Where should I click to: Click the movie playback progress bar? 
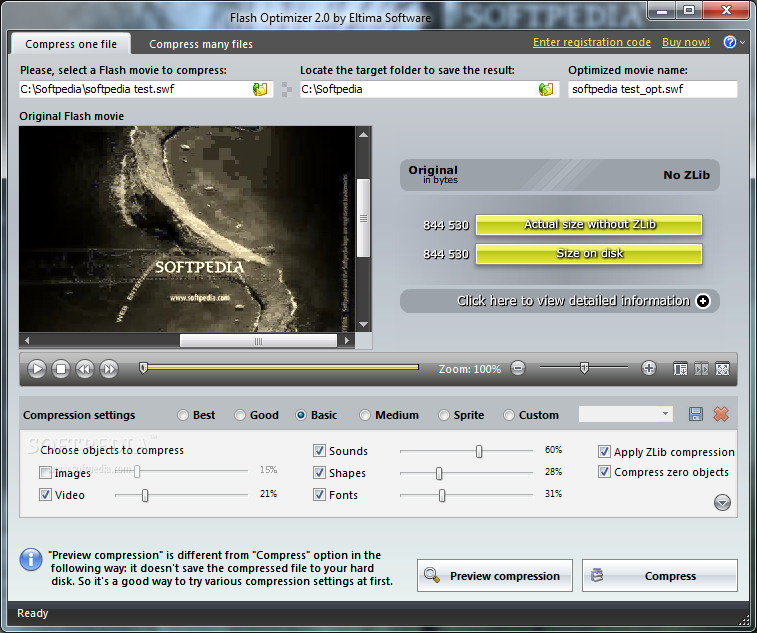tap(280, 368)
